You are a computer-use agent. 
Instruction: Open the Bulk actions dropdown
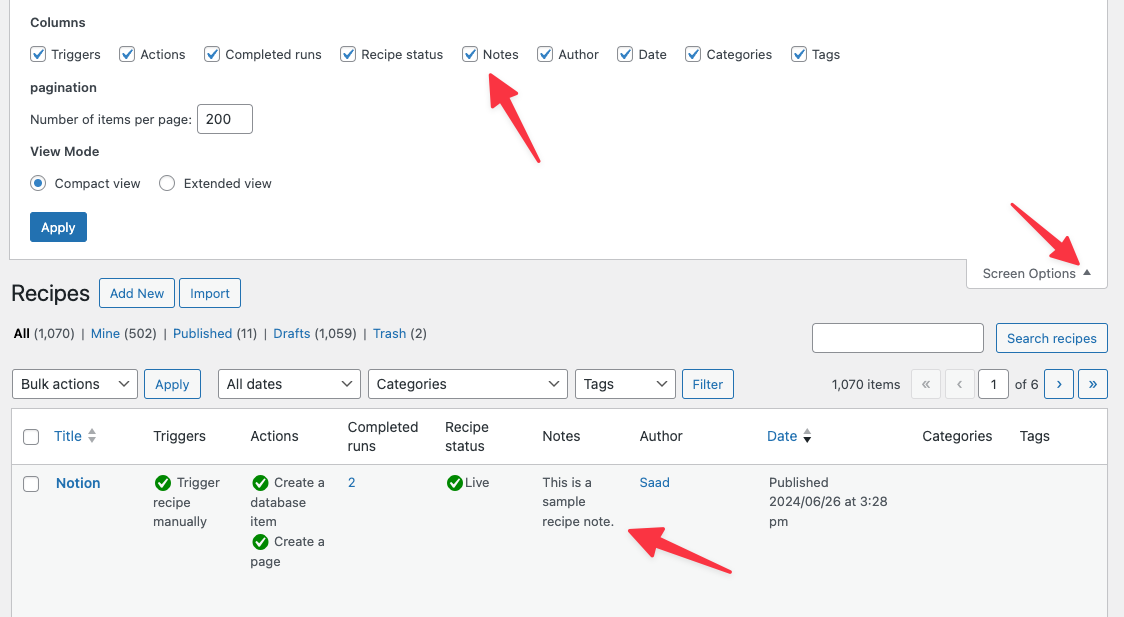(75, 384)
